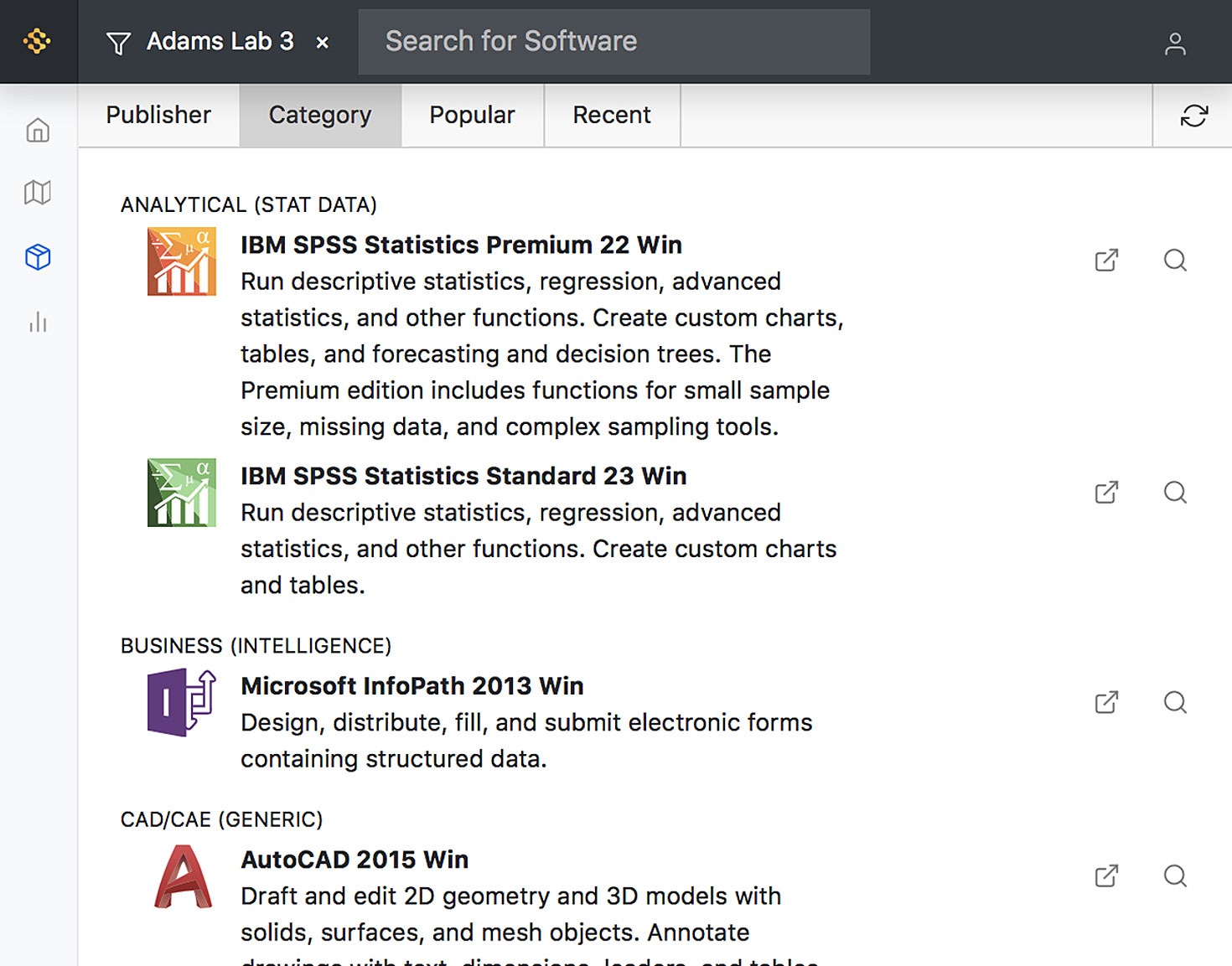Select the Category tab
1232x966 pixels.
pos(320,116)
